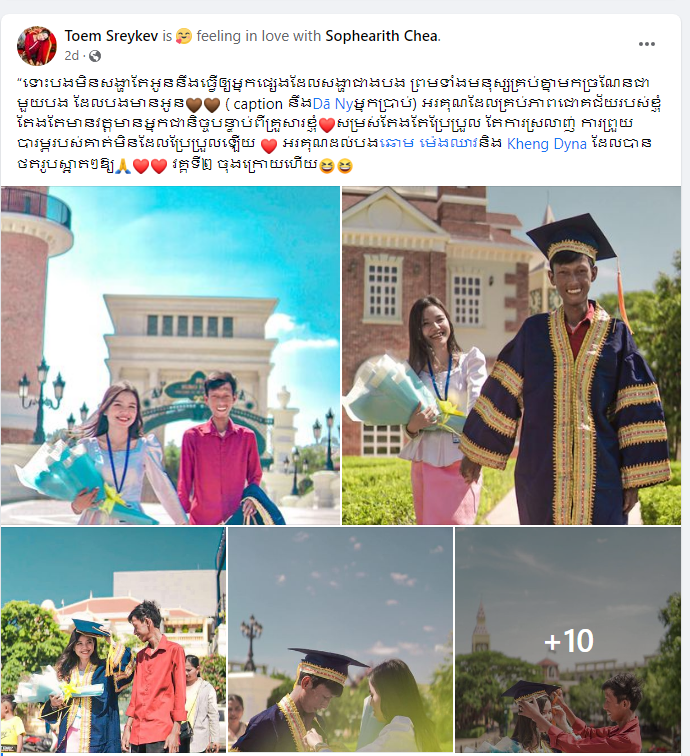This screenshot has height=756, width=690.
Task: Open Toem Sreykev profile name link
Action: (111, 36)
